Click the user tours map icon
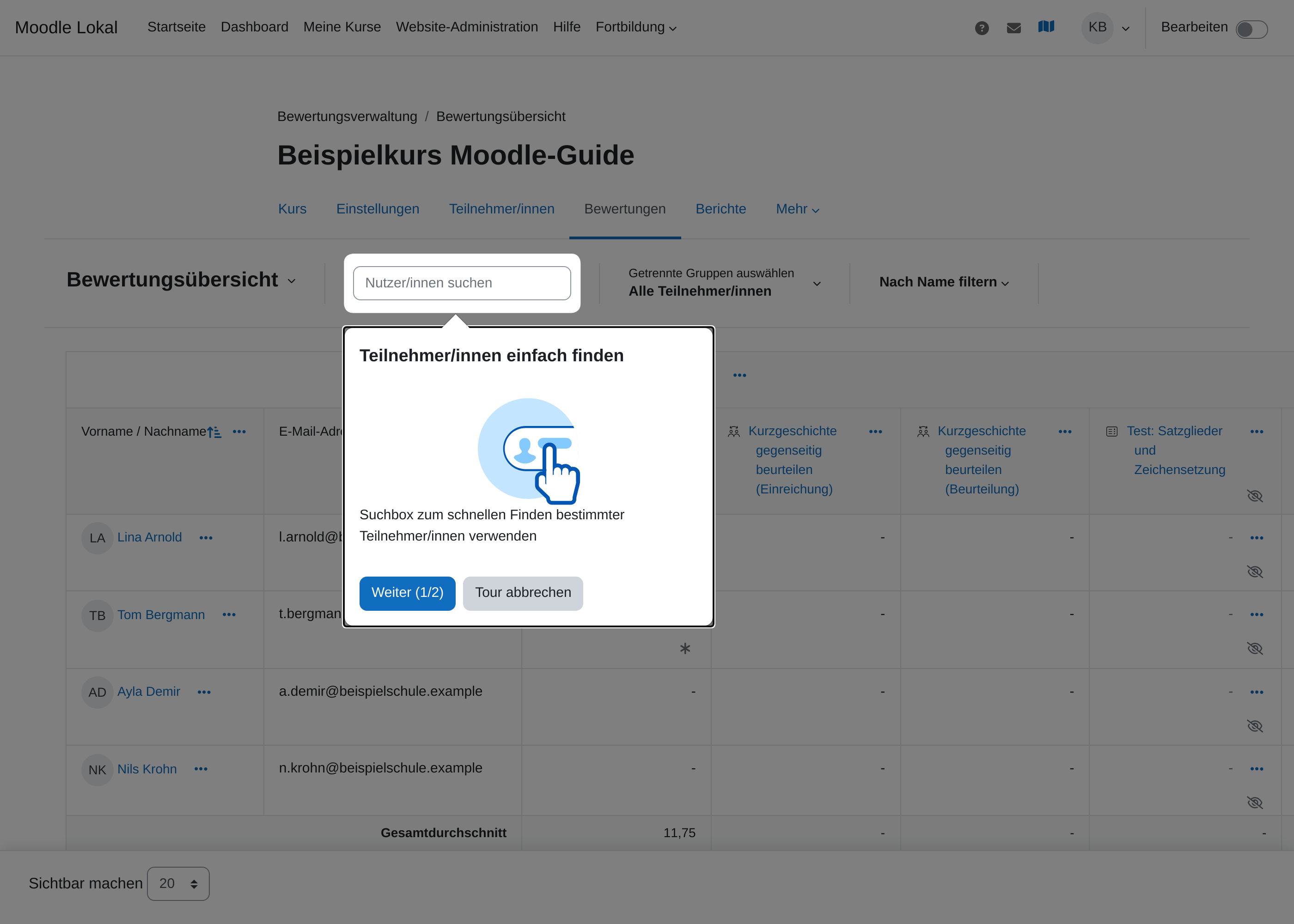 point(1046,27)
